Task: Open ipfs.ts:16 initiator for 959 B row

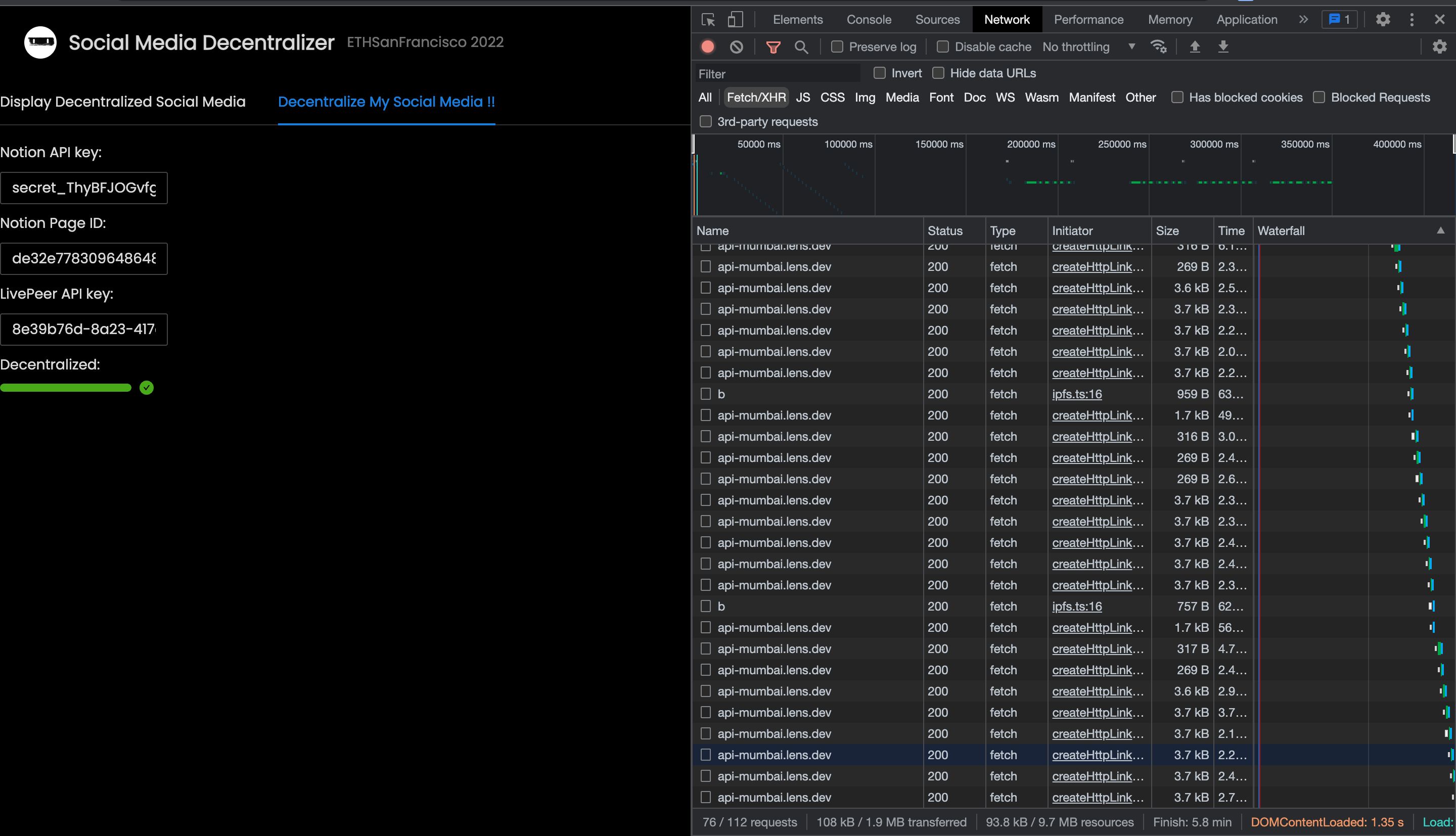Action: click(x=1076, y=394)
